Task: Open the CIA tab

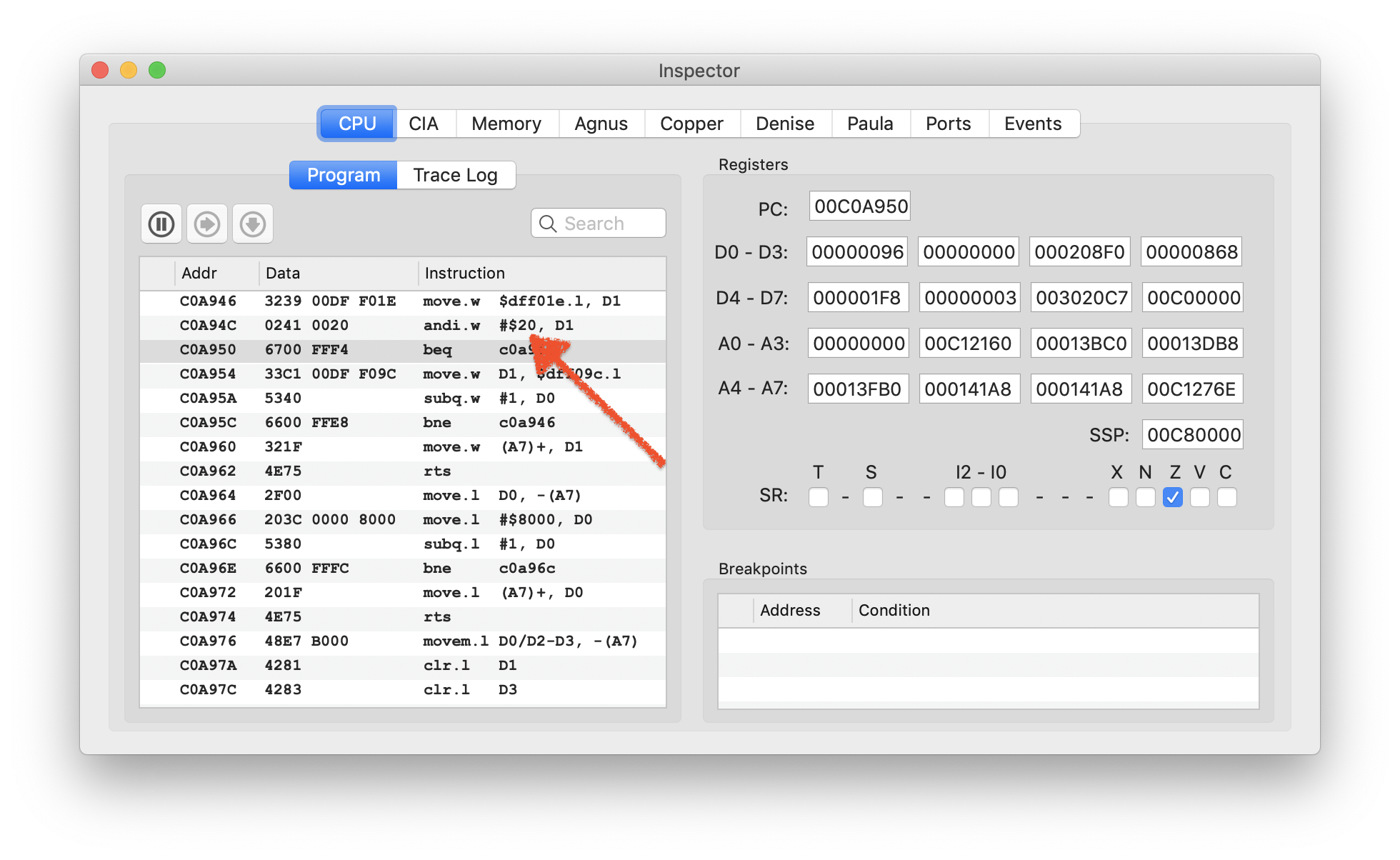Action: coord(424,124)
